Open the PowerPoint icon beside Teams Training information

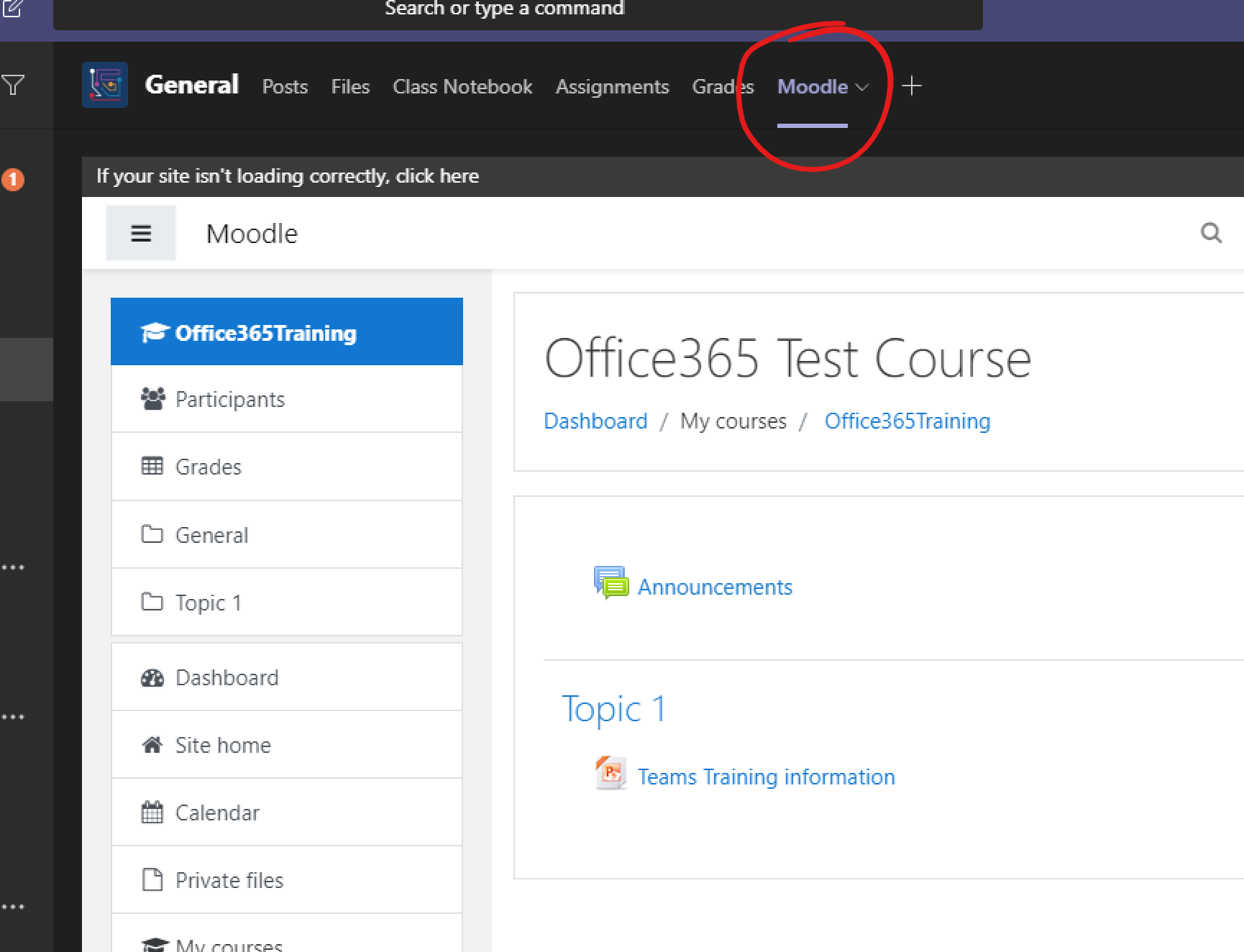click(x=609, y=773)
